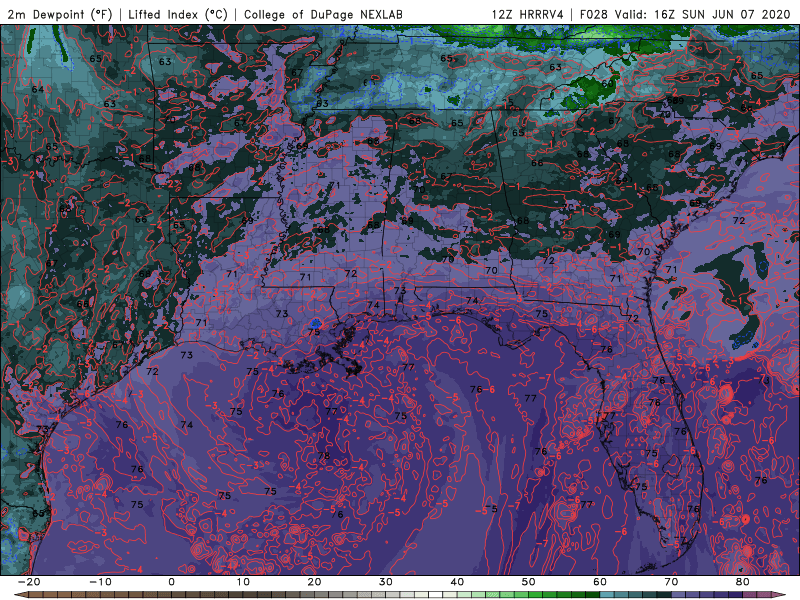Click the 50 tick label on the color scale
The image size is (800, 600).
point(529,582)
